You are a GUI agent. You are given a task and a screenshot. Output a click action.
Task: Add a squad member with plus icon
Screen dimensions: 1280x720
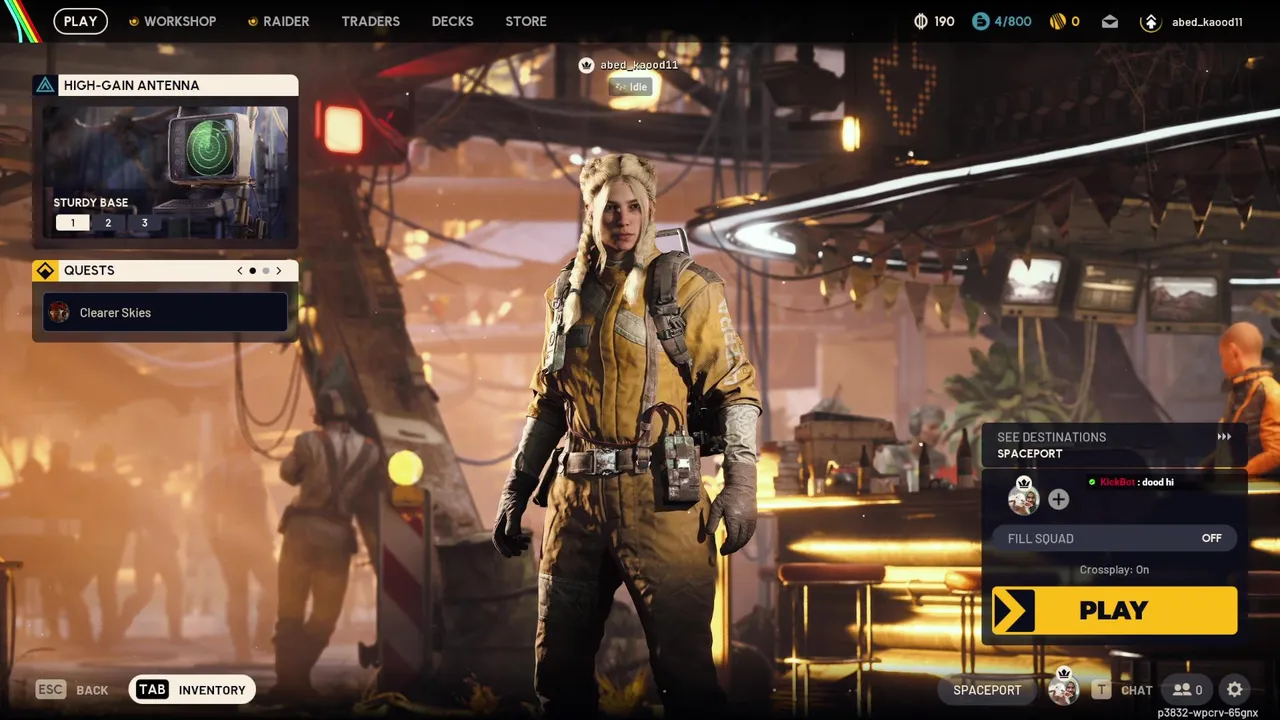tap(1058, 499)
